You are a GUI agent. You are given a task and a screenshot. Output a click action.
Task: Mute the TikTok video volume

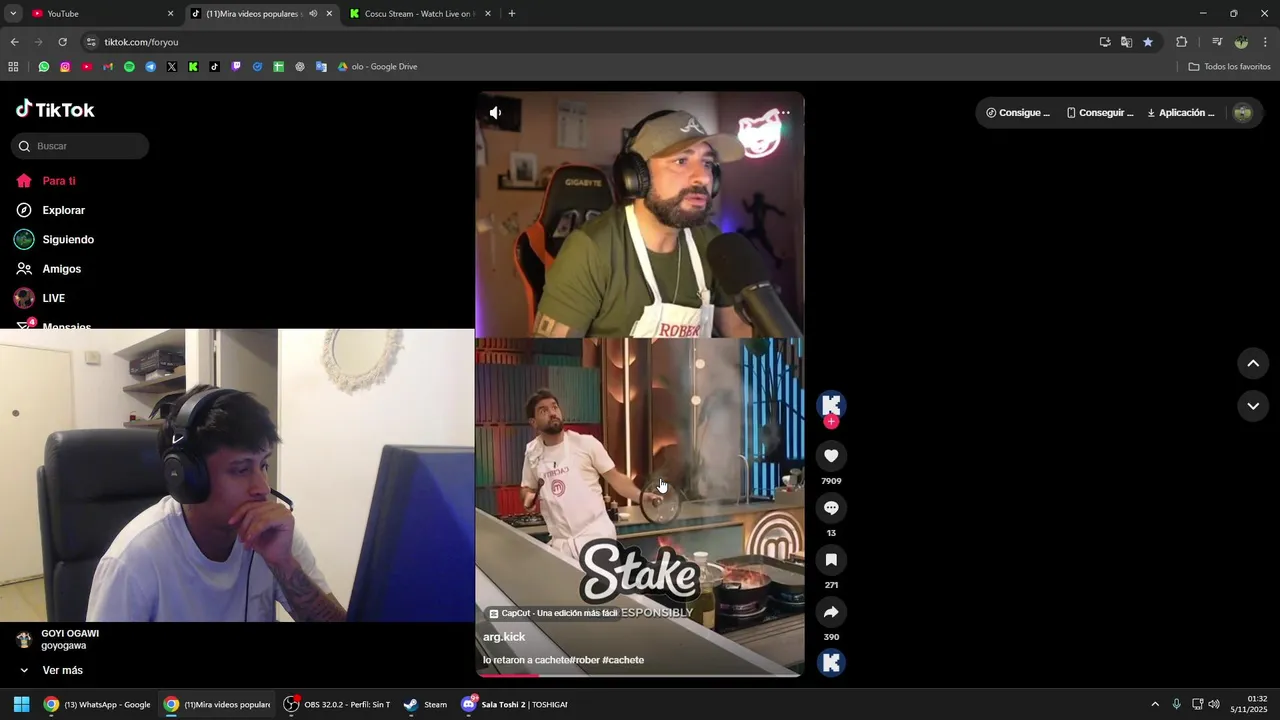tap(495, 113)
